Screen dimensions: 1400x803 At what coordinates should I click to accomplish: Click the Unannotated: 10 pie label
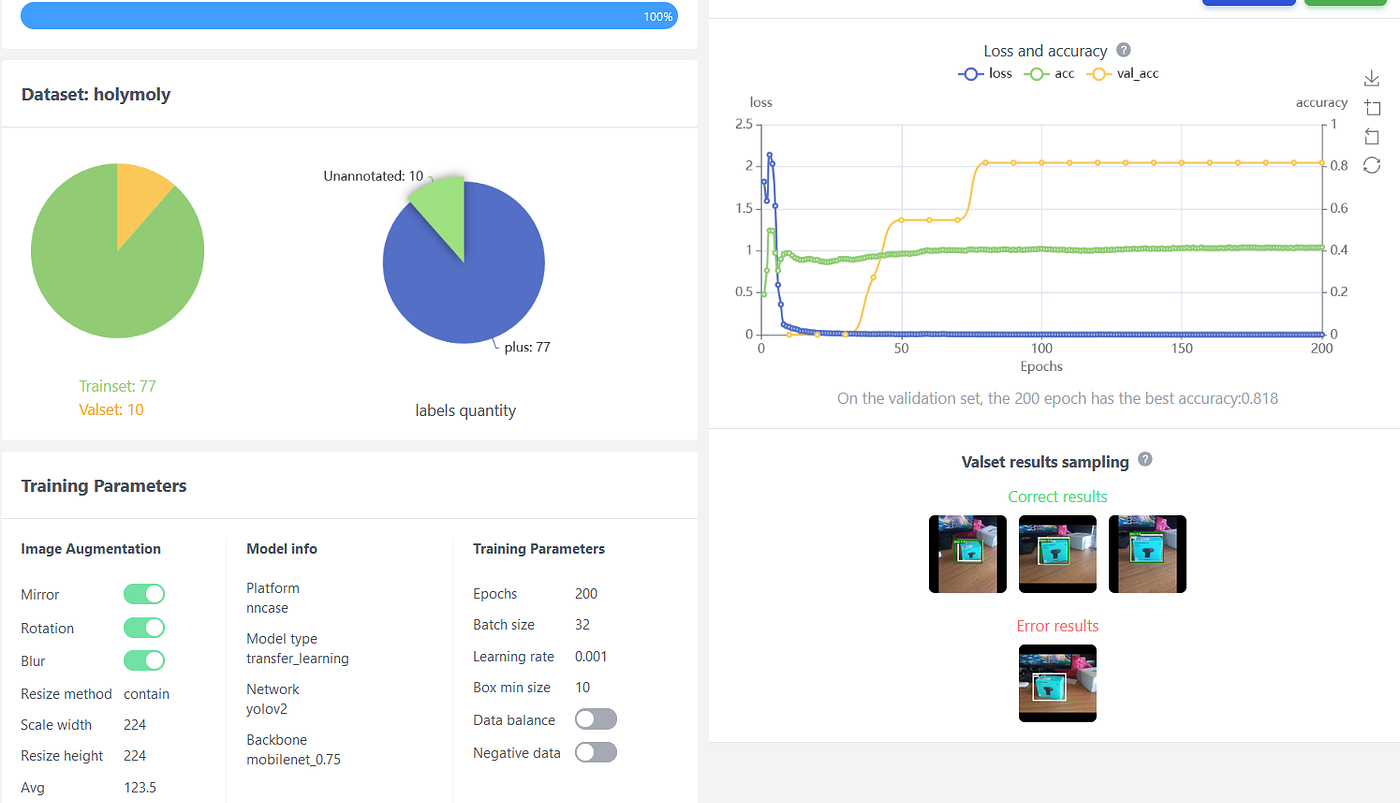click(x=373, y=176)
